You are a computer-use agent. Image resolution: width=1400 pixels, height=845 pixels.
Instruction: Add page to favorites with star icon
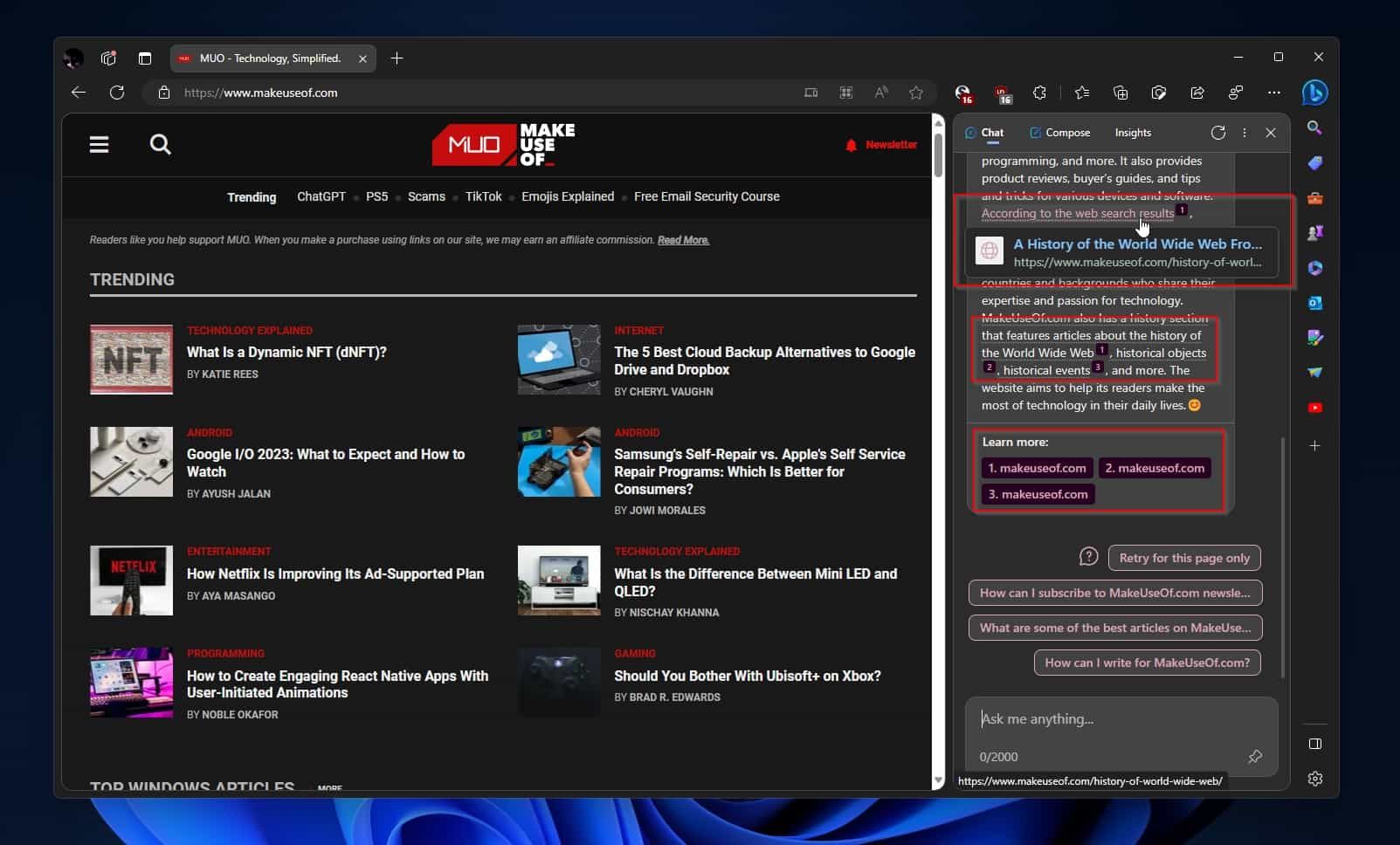click(x=916, y=93)
